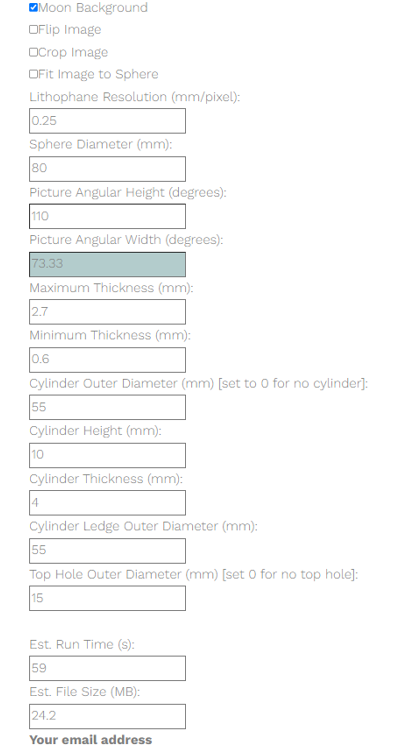The height and width of the screenshot is (748, 402).
Task: Click the Lithophane Resolution field
Action: (x=107, y=121)
